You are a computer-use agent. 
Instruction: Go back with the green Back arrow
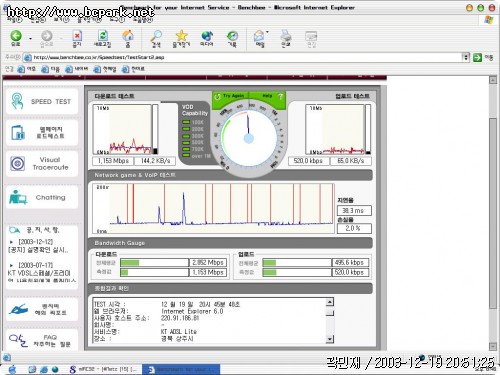click(16, 37)
